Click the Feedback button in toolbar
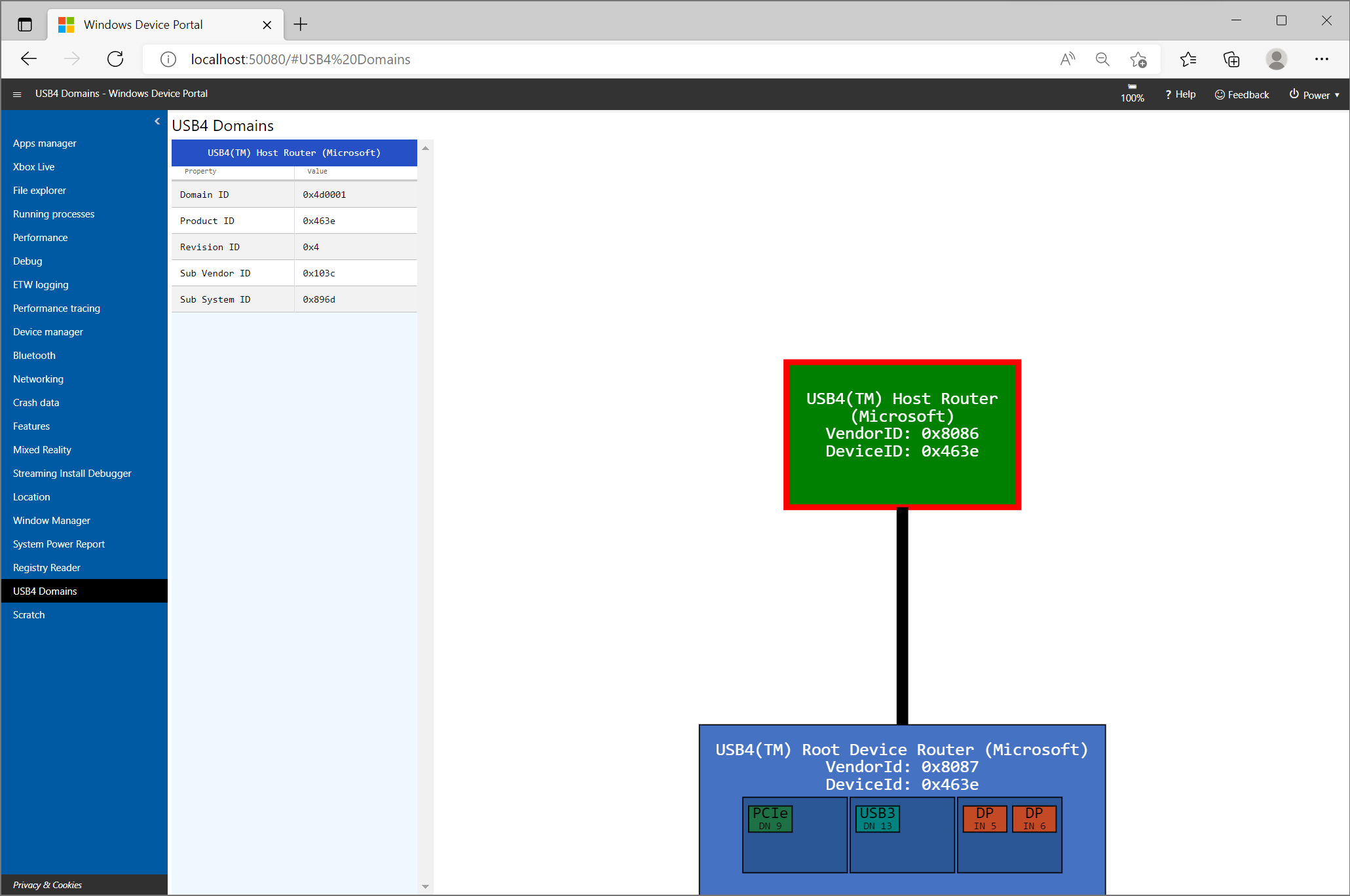 (x=1243, y=93)
